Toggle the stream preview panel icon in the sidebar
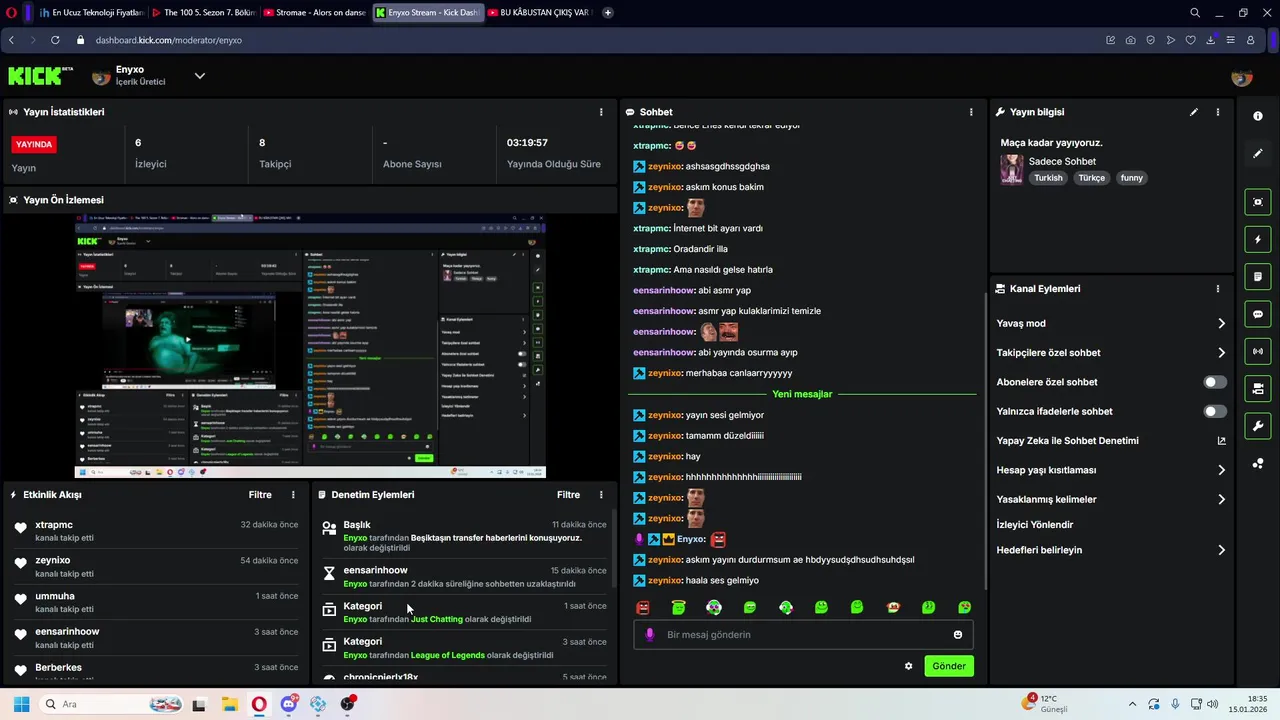Screen dimensions: 1280x720 click(x=1257, y=202)
